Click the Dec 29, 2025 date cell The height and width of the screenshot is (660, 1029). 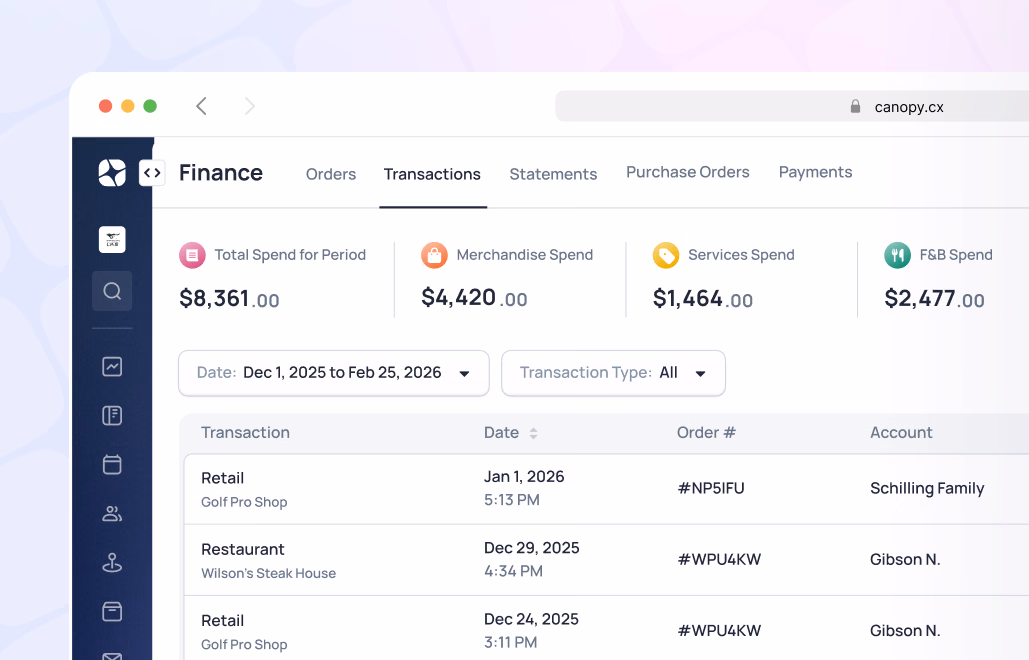[532, 559]
